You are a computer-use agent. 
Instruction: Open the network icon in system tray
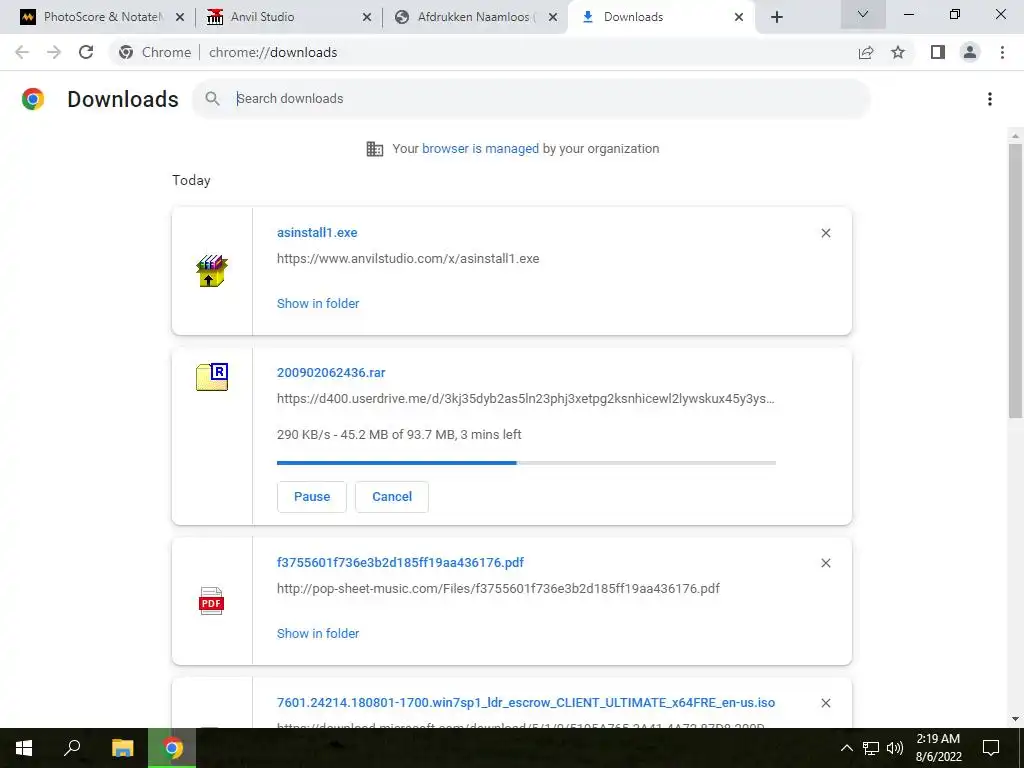[x=871, y=748]
